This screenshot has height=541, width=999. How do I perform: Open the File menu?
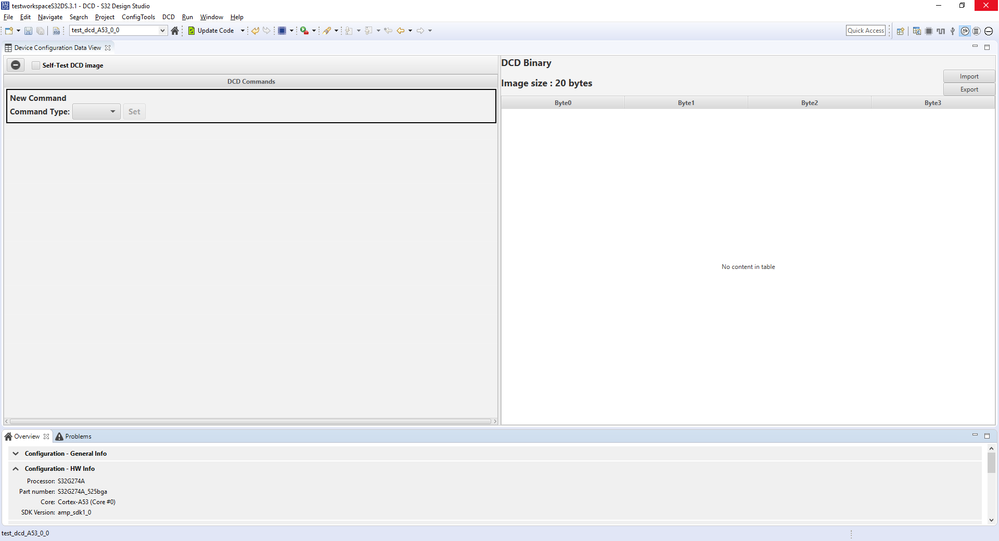coord(8,17)
